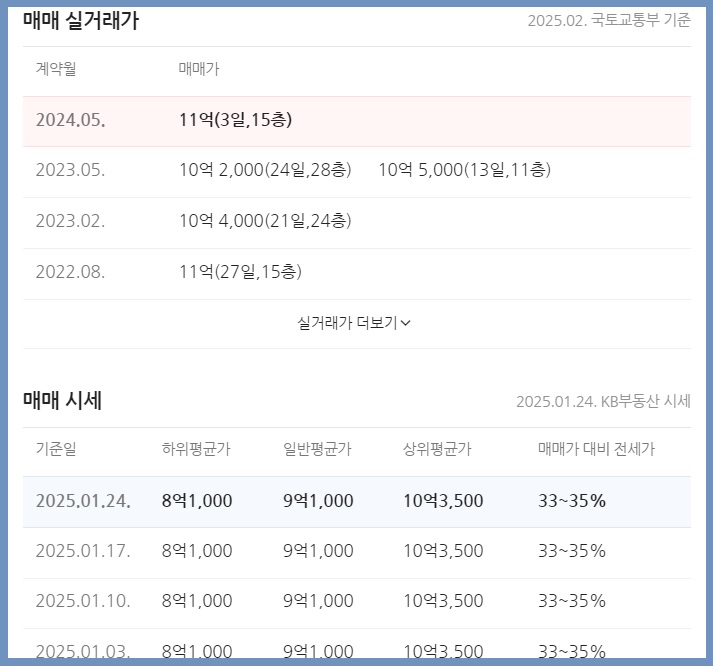Viewport: 713px width, 666px height.
Task: Select the 2023.02. contract month cell
Action: [x=70, y=221]
